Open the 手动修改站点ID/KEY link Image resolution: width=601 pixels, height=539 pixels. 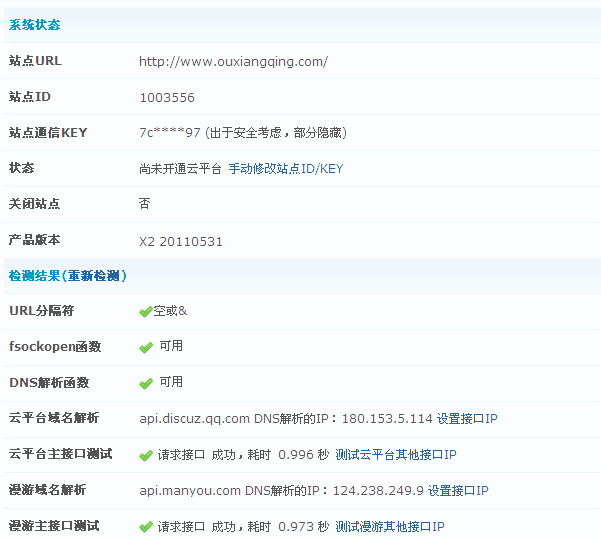286,169
